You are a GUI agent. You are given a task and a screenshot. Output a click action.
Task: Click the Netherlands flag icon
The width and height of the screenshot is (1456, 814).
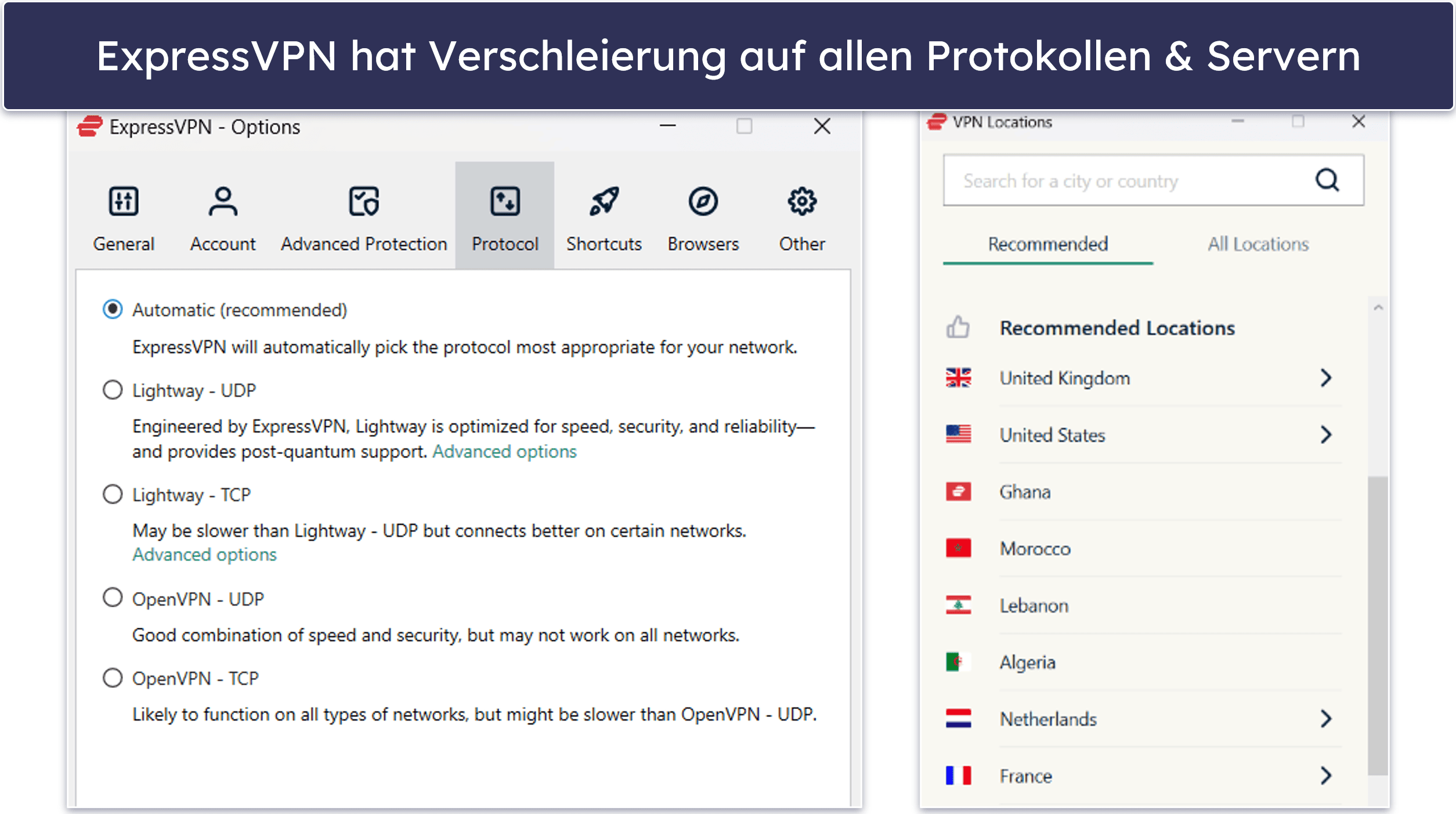pos(958,719)
